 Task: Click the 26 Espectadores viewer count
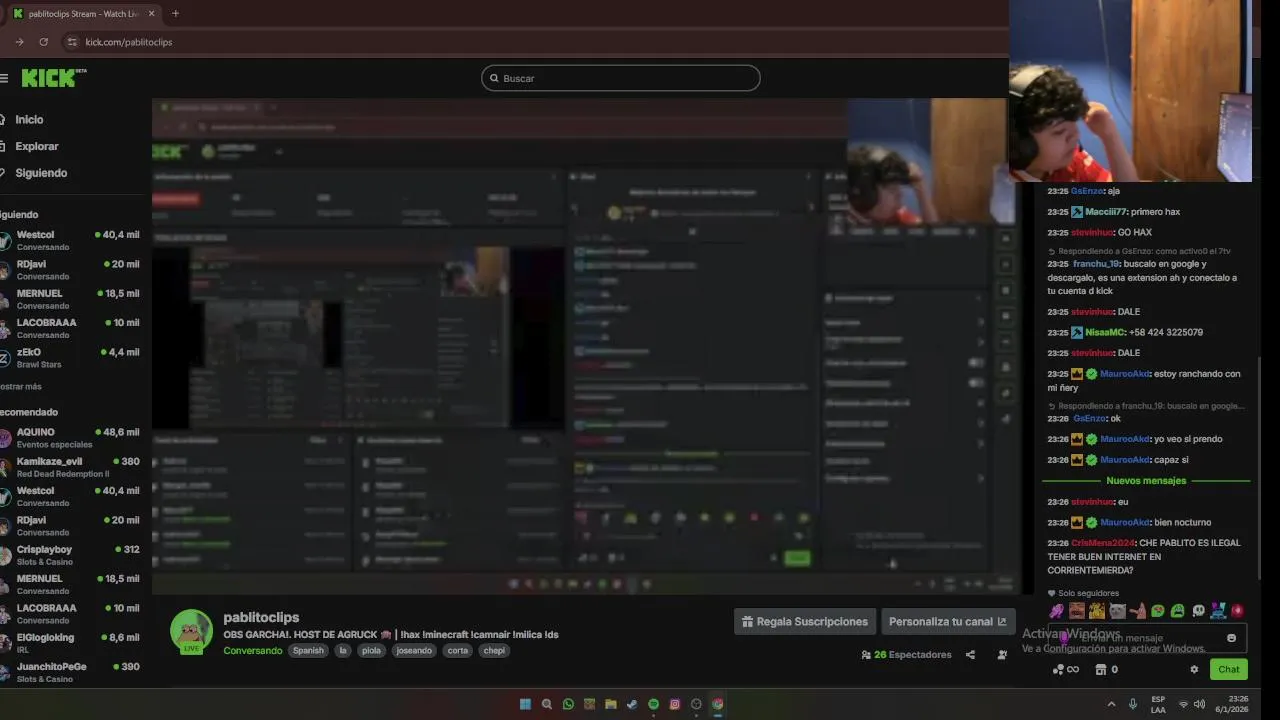tap(906, 655)
